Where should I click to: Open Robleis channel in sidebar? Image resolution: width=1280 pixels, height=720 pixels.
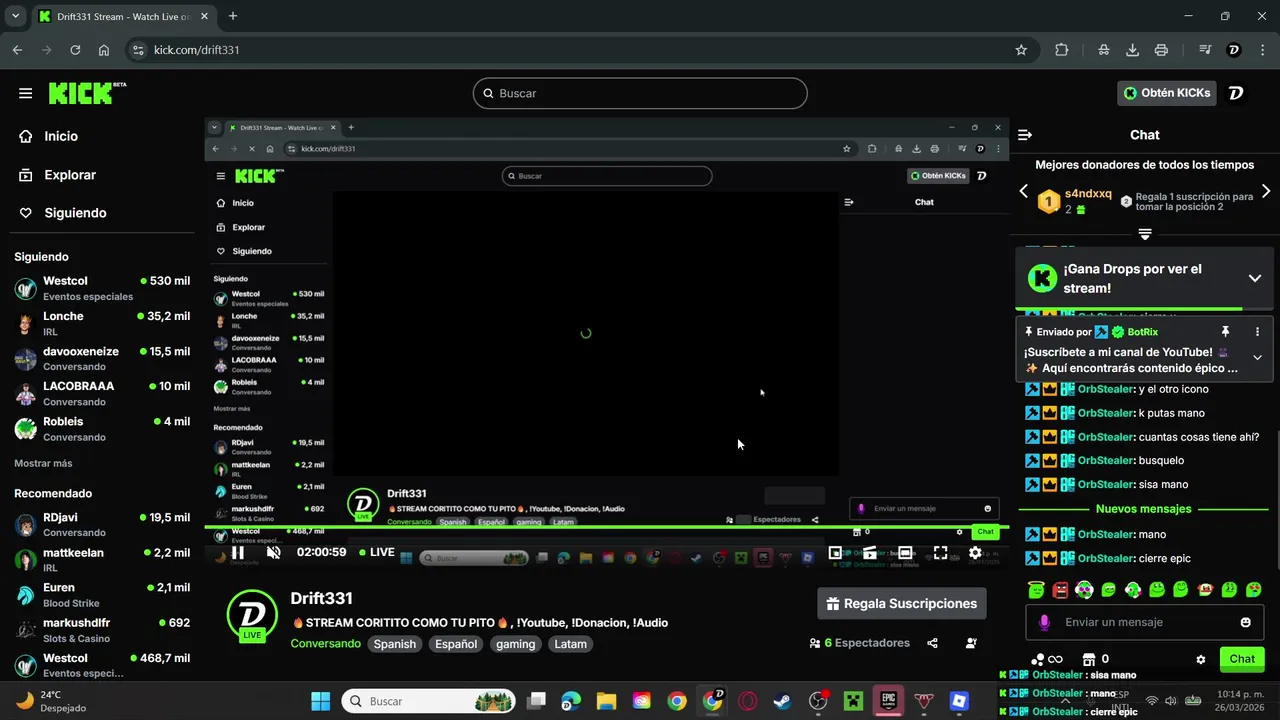(x=102, y=429)
